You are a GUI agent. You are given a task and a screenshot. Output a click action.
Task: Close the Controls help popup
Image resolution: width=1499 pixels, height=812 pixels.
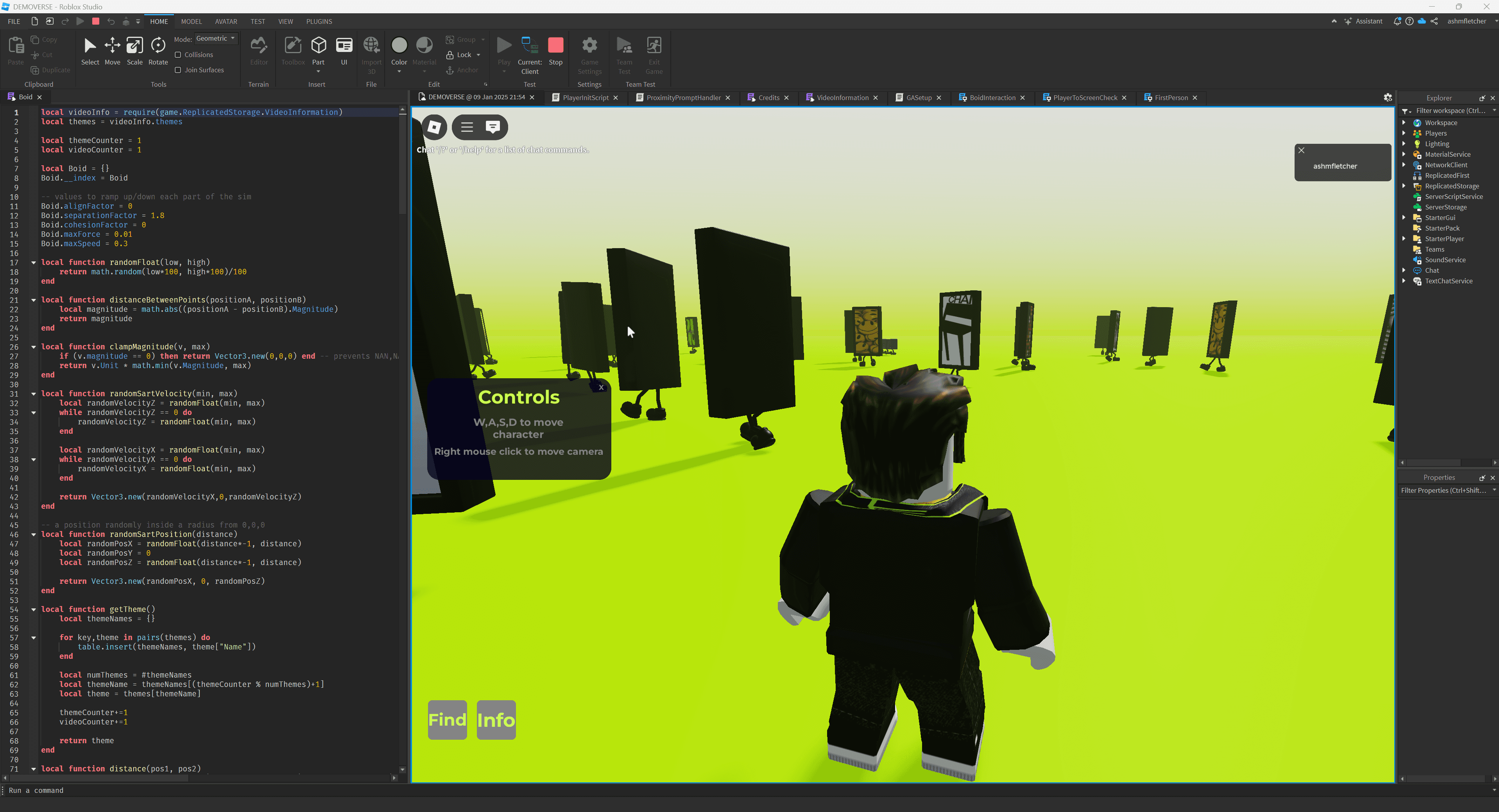click(x=601, y=387)
